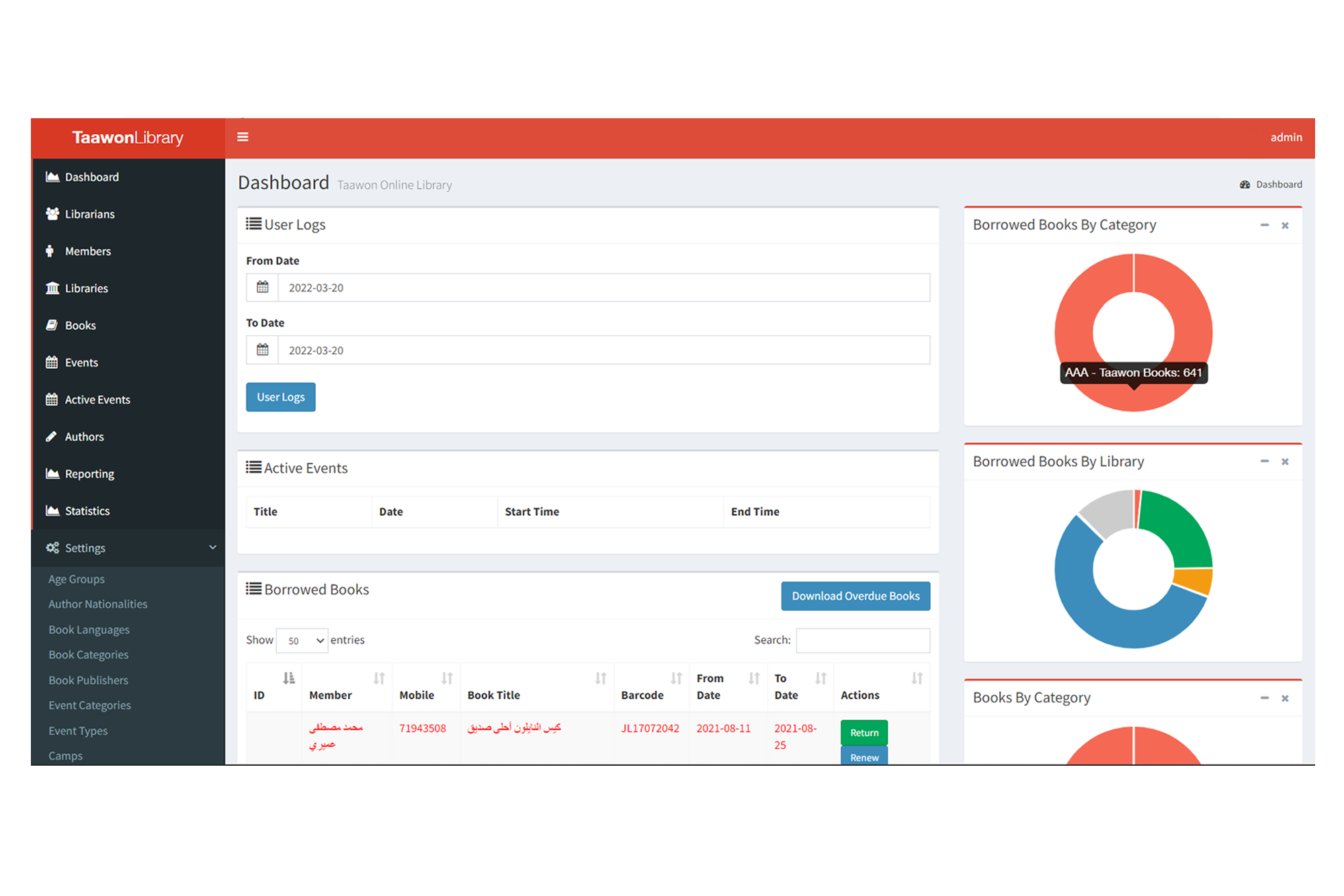This screenshot has height=896, width=1344.
Task: Click green Return button for JL17072042
Action: [x=864, y=732]
